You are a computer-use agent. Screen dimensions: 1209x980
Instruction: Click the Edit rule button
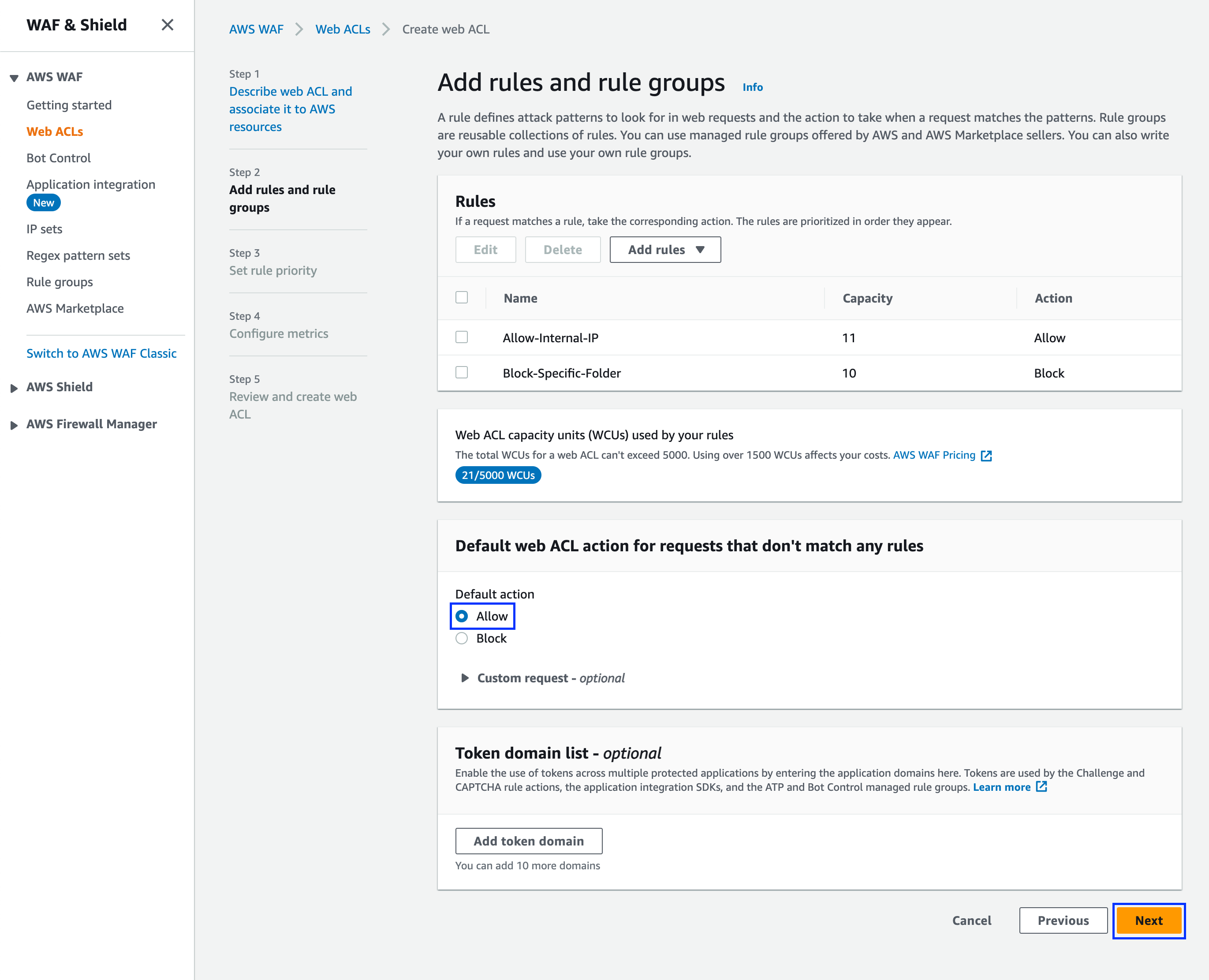point(485,250)
